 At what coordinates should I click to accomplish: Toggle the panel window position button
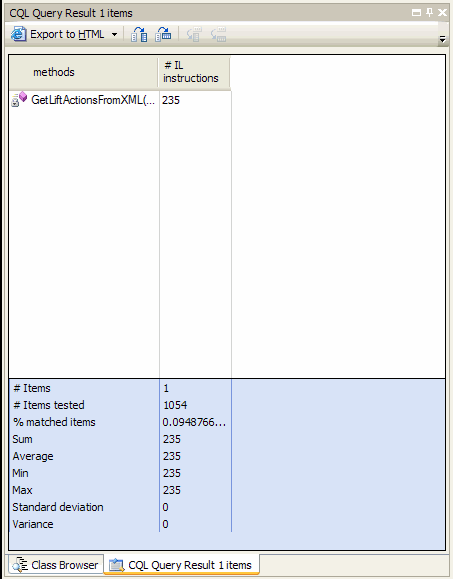point(416,13)
